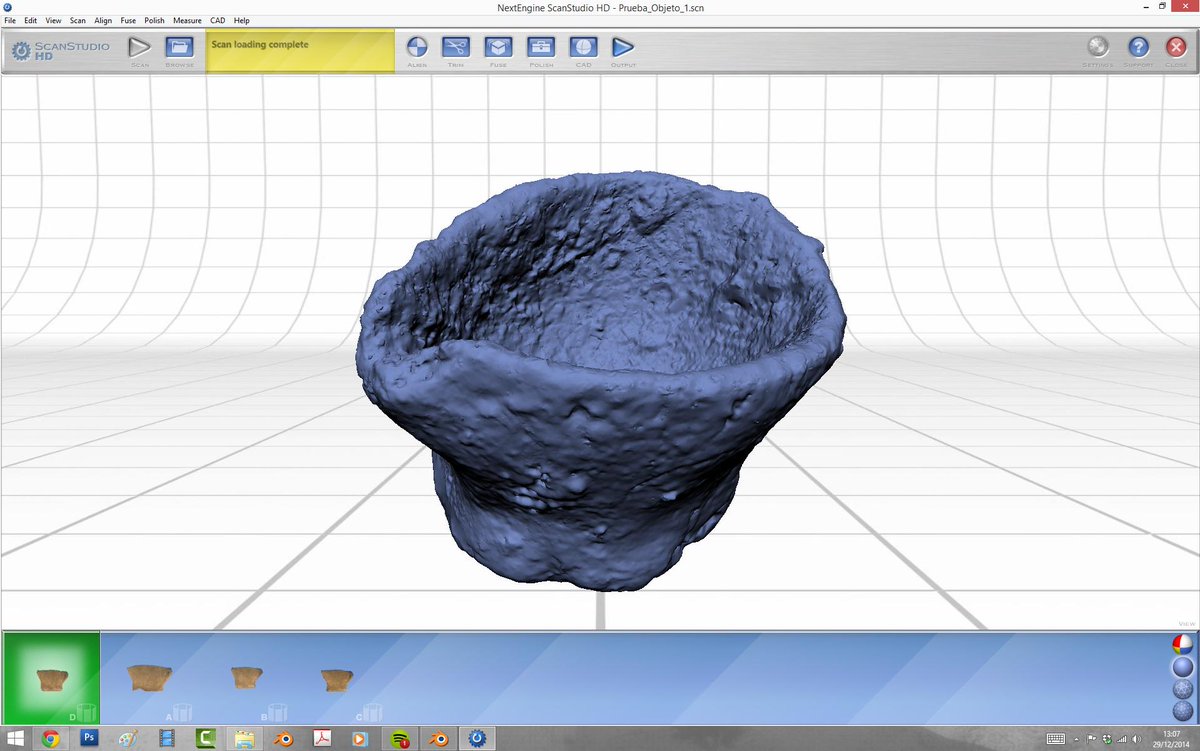Select the Trim scissors tool
The width and height of the screenshot is (1200, 751).
pos(456,47)
